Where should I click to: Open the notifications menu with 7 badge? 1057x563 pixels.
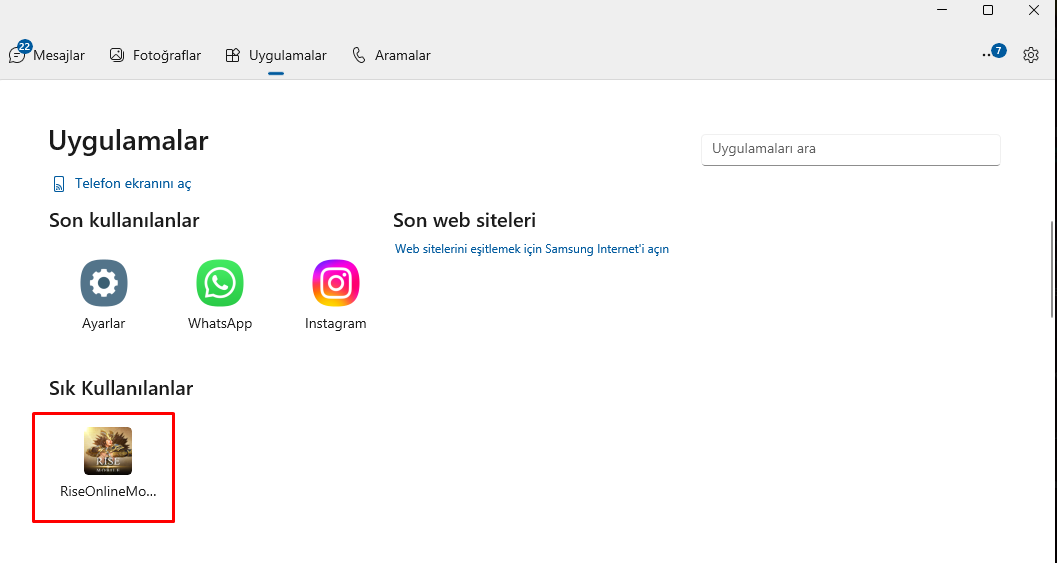pyautogui.click(x=994, y=53)
